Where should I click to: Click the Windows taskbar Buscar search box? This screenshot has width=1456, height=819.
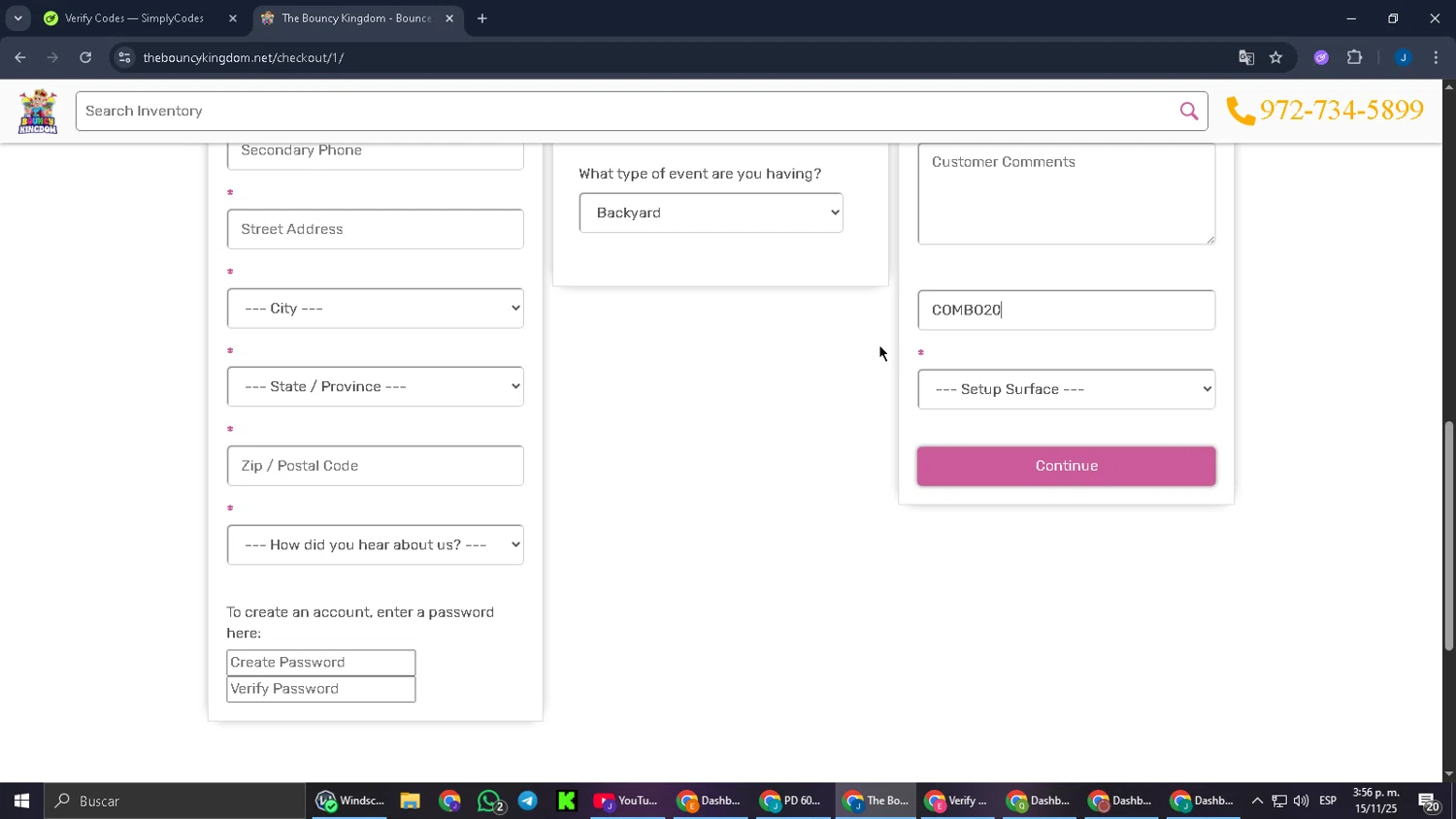point(176,801)
